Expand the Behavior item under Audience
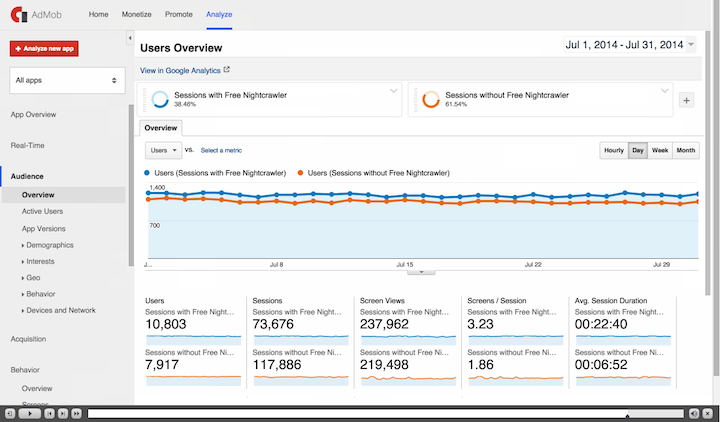This screenshot has height=422, width=720. [39, 294]
